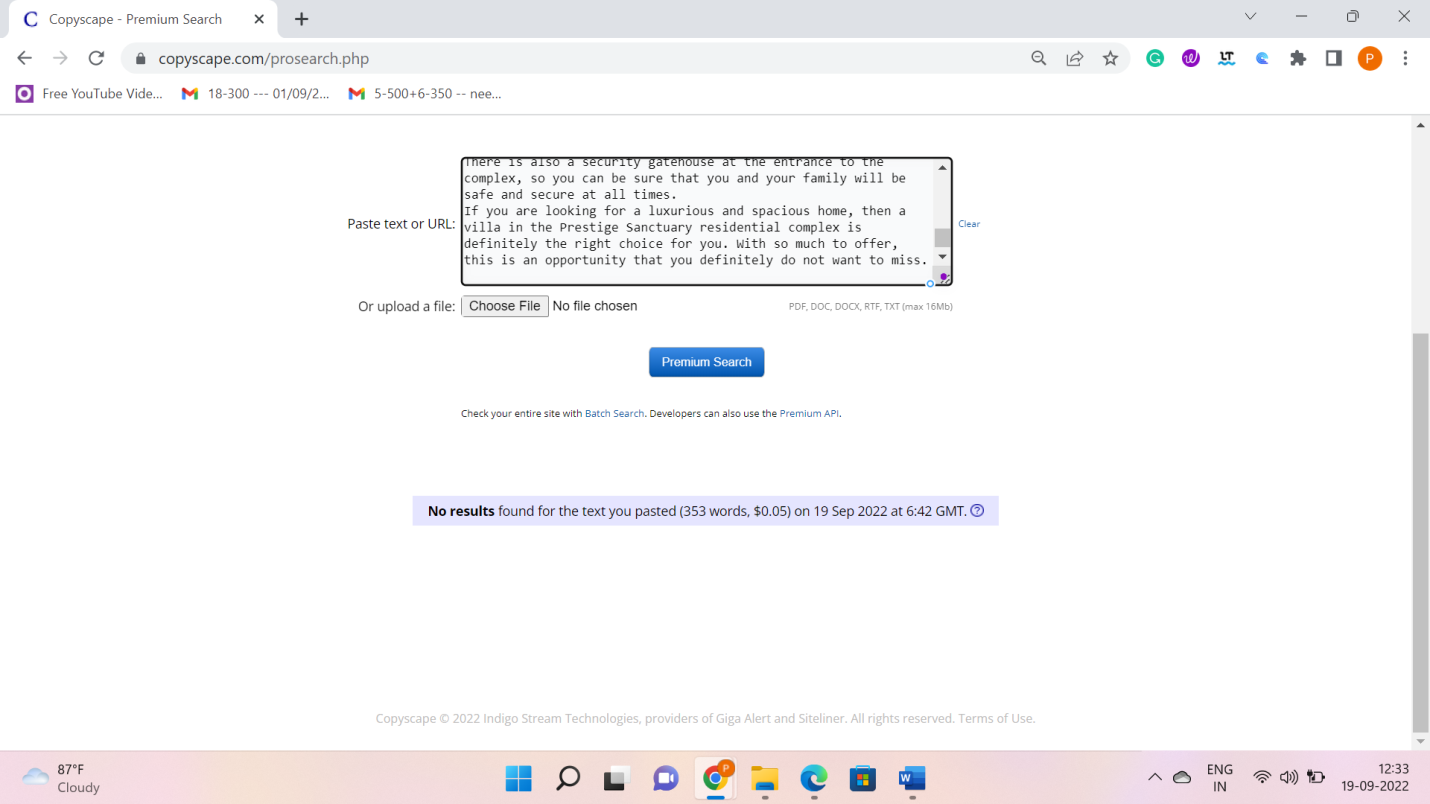1430x804 pixels.
Task: Show hidden system tray icons
Action: pyautogui.click(x=1155, y=777)
